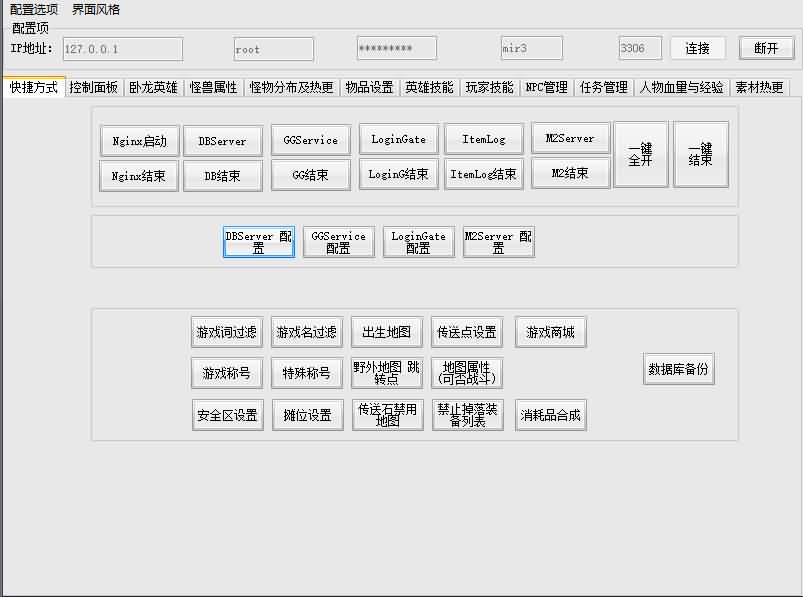This screenshot has height=597, width=803.
Task: Open the 界面风格 interface style menu
Action: tap(93, 8)
